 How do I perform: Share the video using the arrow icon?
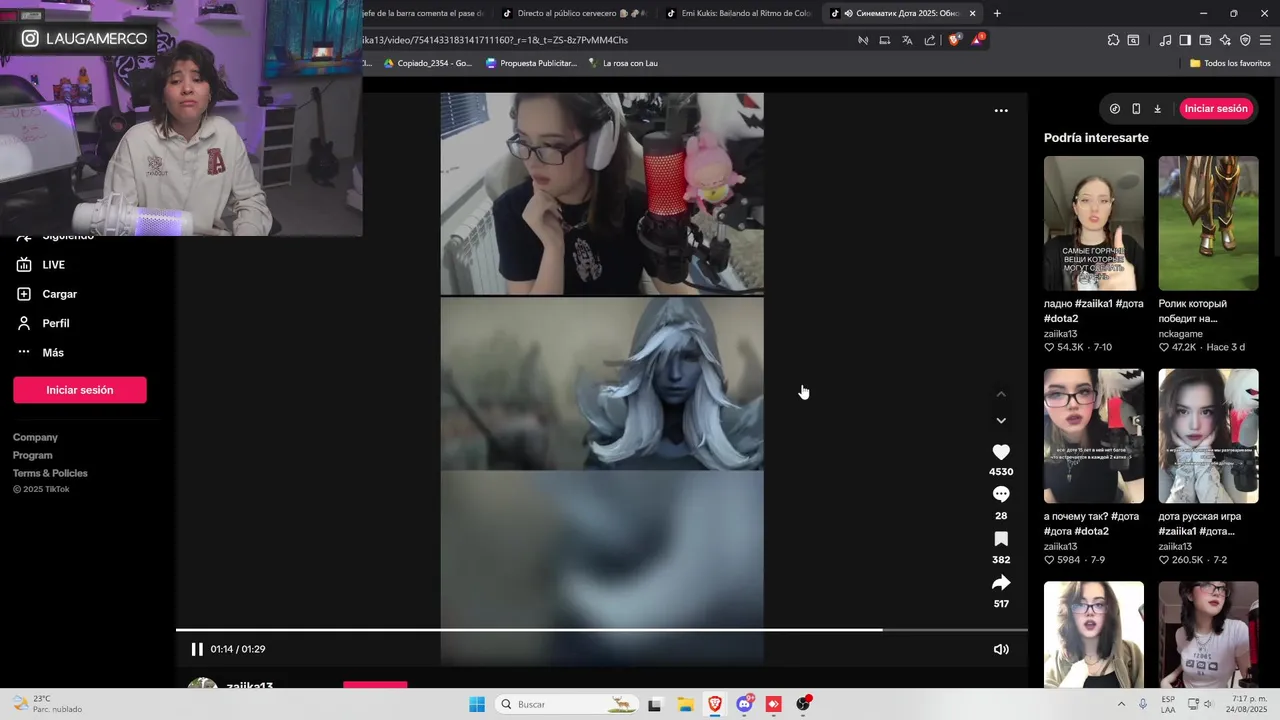[x=1001, y=583]
